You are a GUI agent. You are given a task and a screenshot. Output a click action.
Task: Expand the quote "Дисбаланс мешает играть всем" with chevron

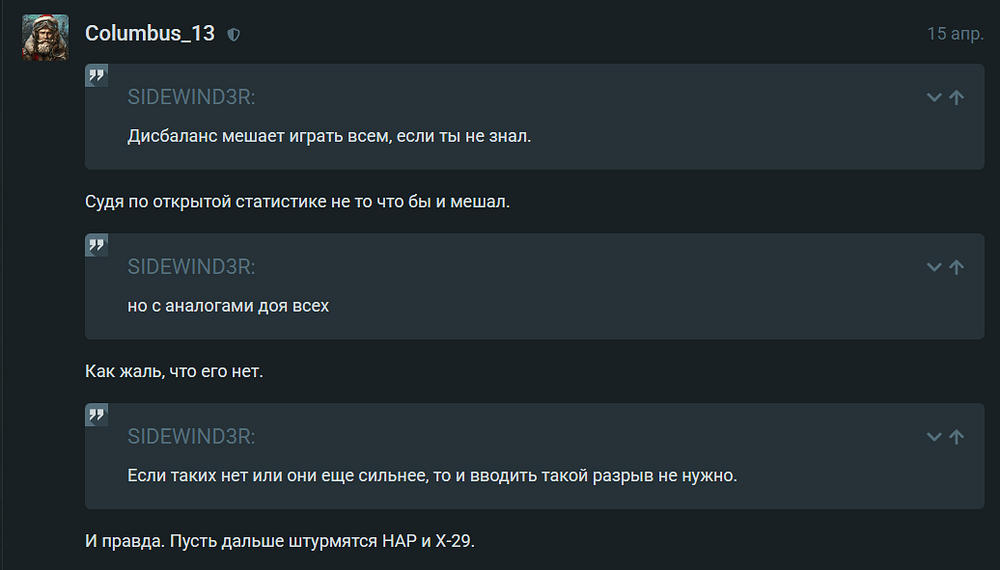tap(934, 97)
